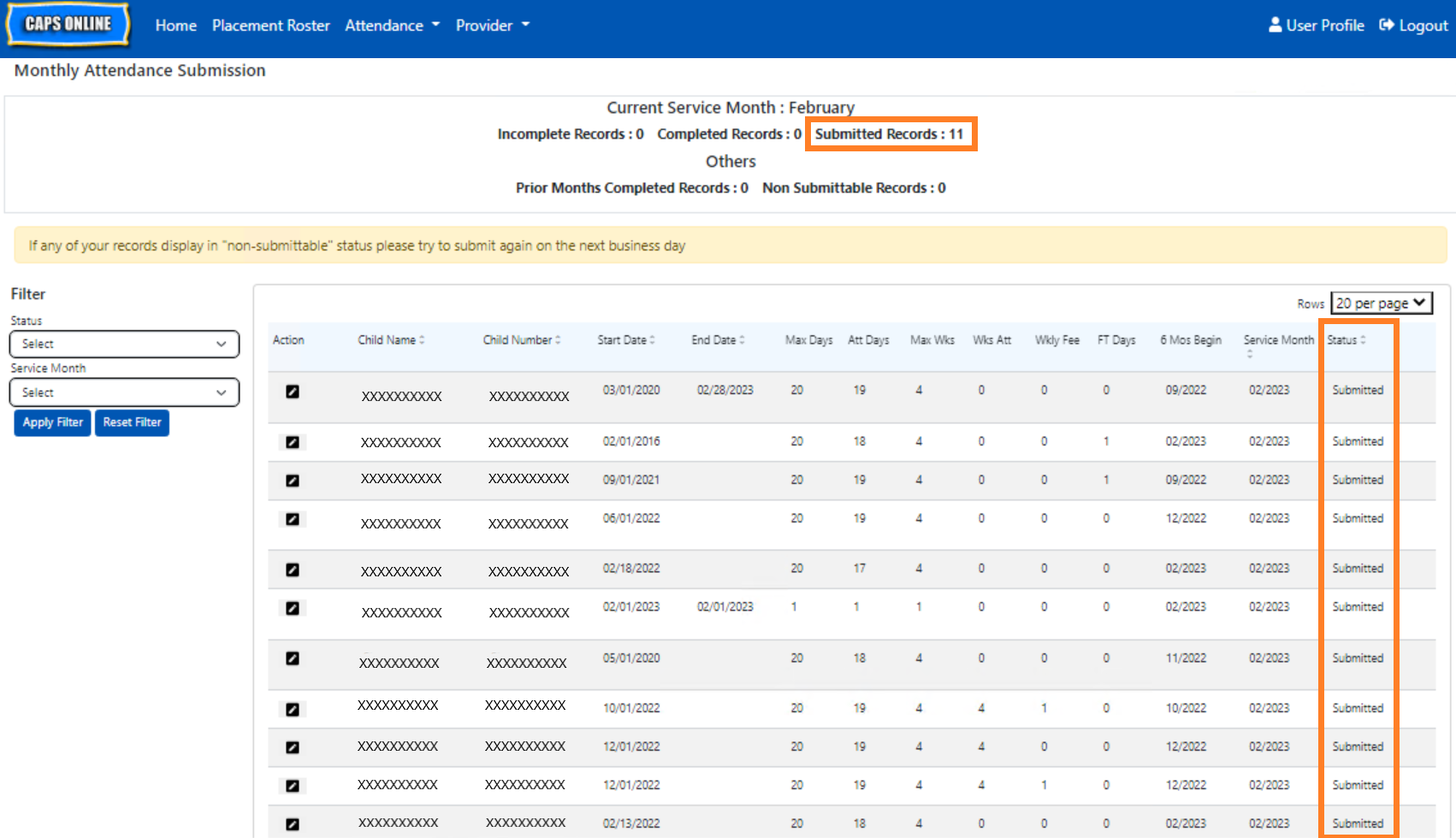
Task: Click edit icon for 02/13/2022 record
Action: click(x=293, y=824)
